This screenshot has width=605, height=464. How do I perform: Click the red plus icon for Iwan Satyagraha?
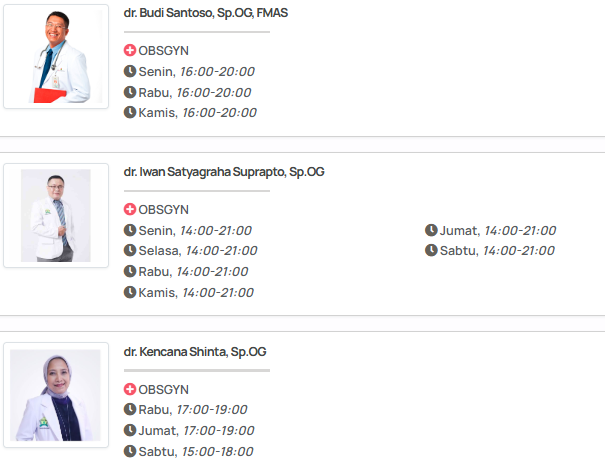pyautogui.click(x=130, y=209)
